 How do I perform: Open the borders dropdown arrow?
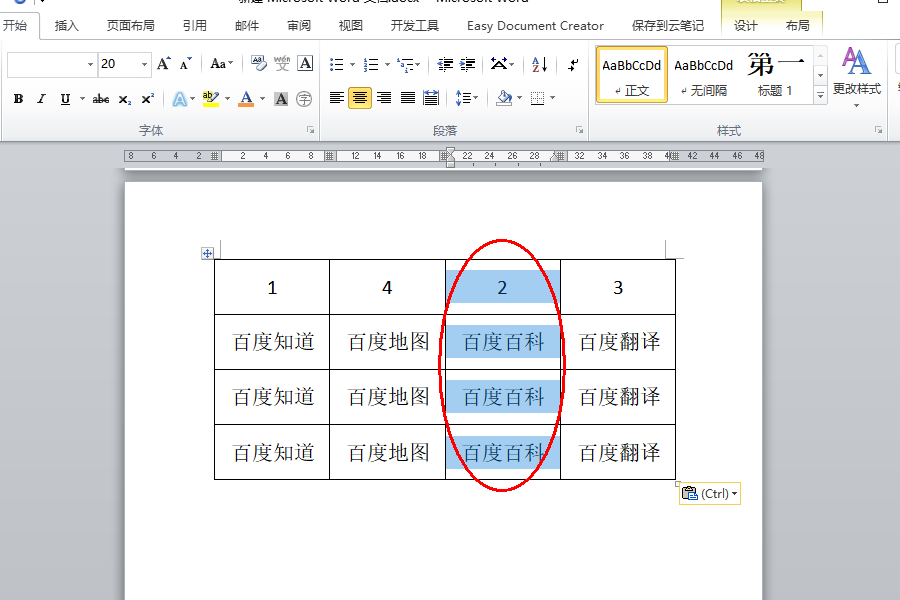coord(552,98)
